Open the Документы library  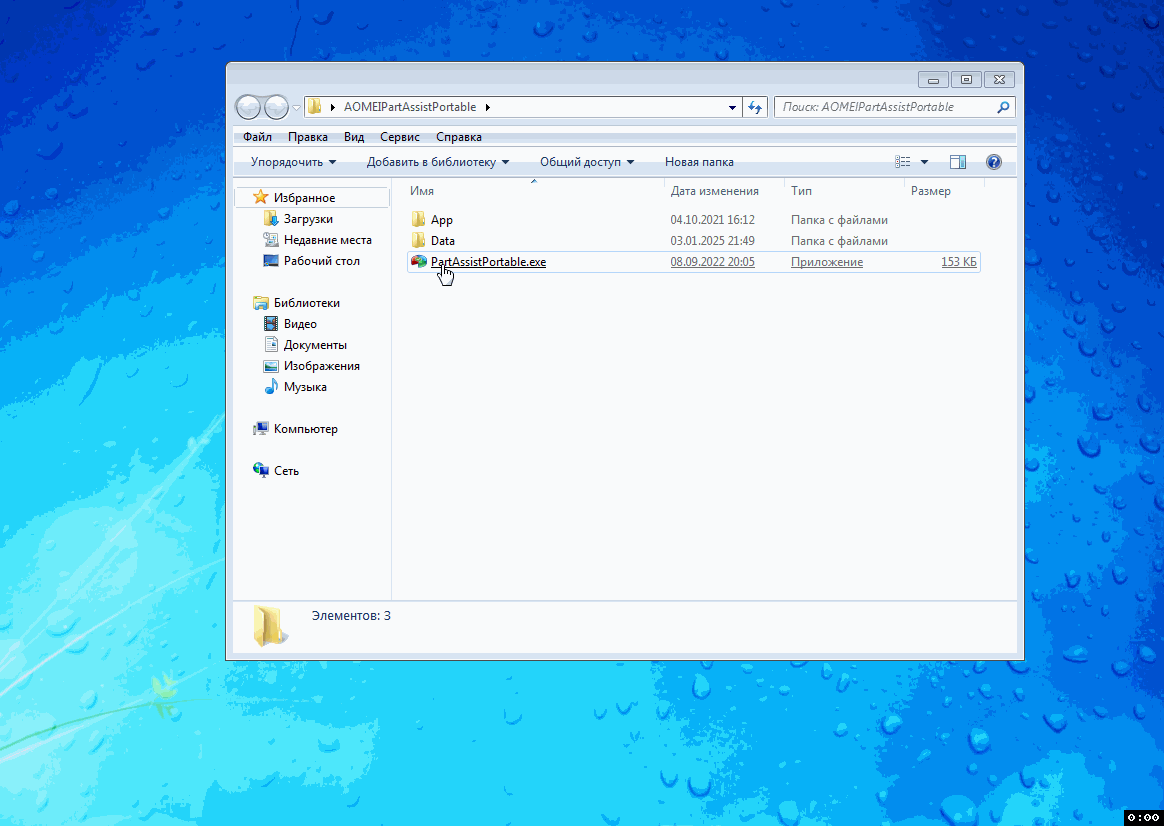[315, 344]
